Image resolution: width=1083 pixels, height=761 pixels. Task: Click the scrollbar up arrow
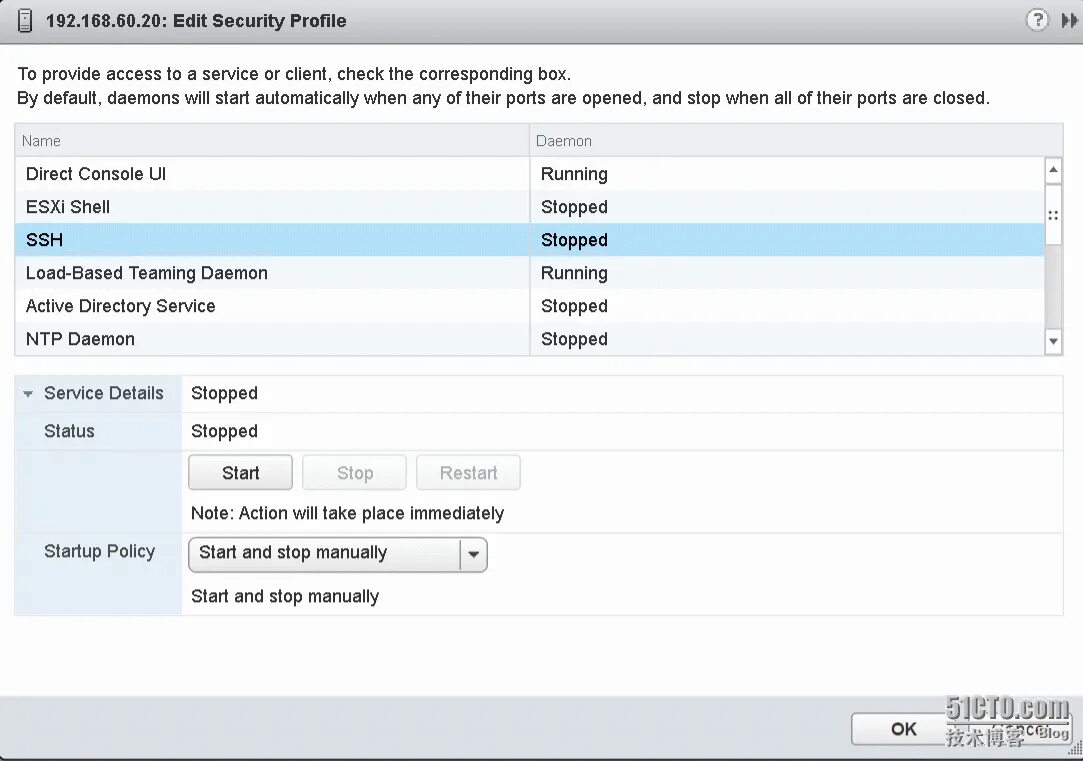[x=1053, y=169]
